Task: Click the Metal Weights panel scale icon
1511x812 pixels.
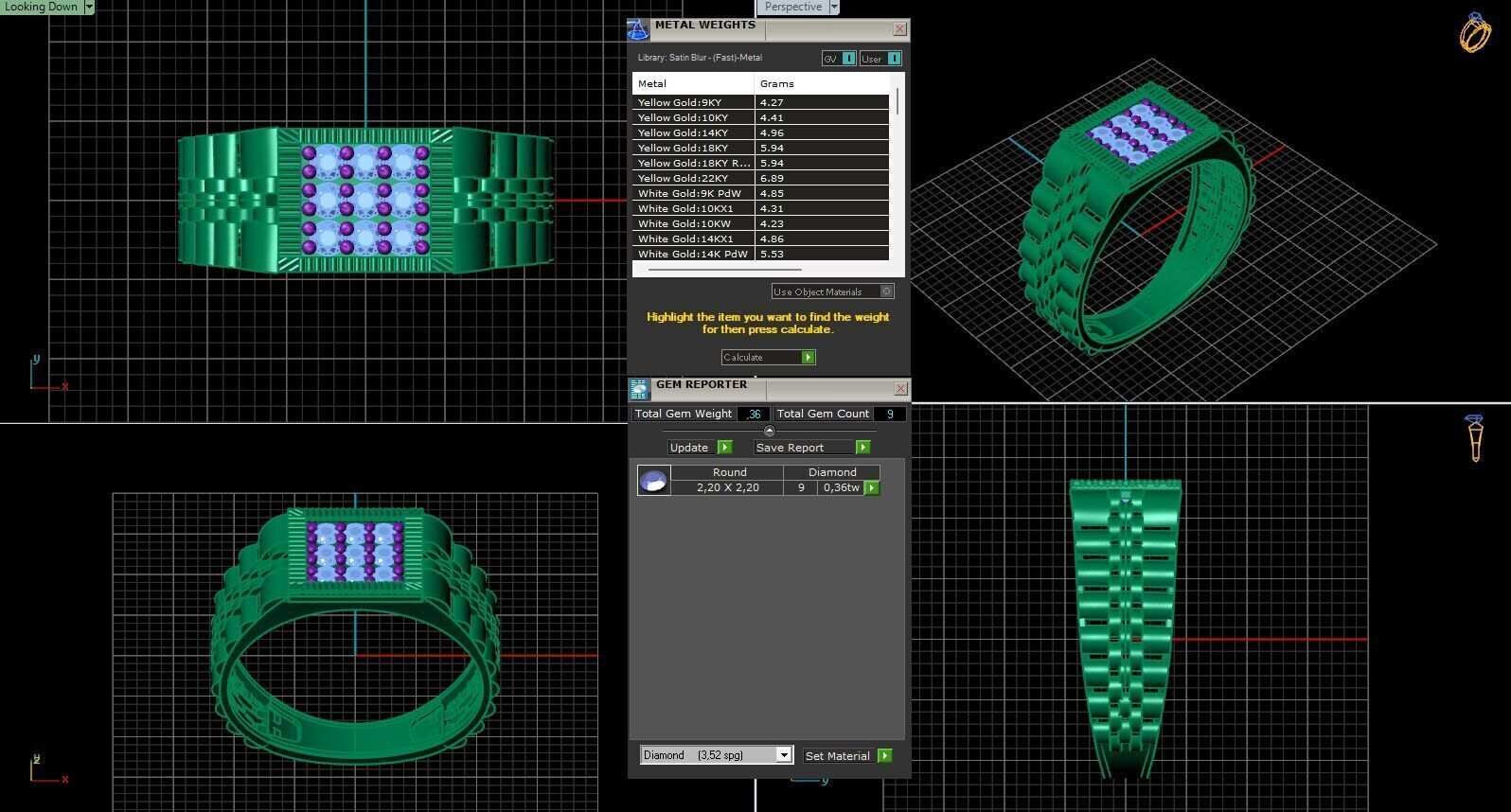Action: coord(638,29)
